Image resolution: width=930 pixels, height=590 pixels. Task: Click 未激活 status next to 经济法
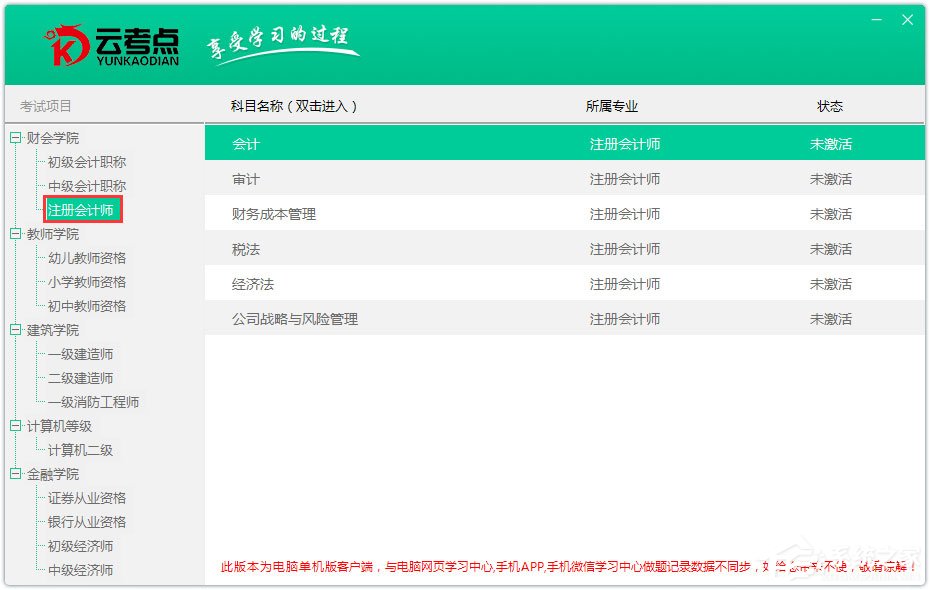pos(831,283)
